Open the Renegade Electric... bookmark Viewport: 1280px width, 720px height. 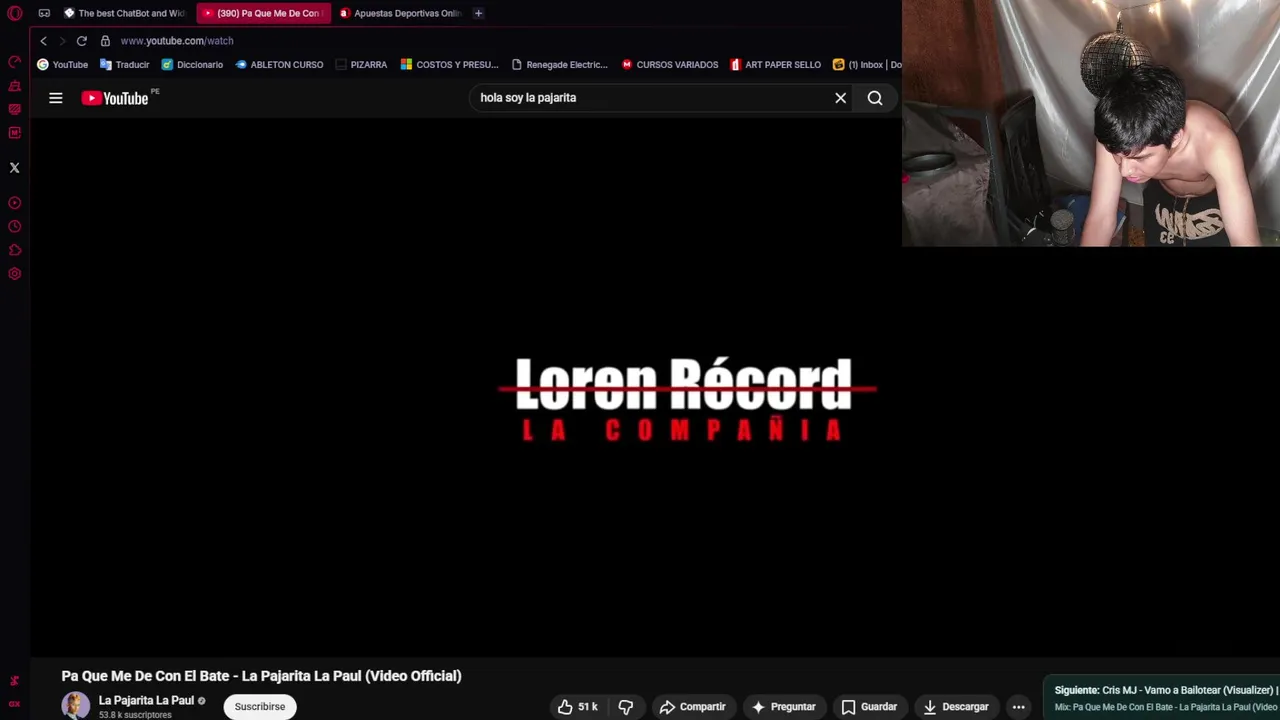559,64
